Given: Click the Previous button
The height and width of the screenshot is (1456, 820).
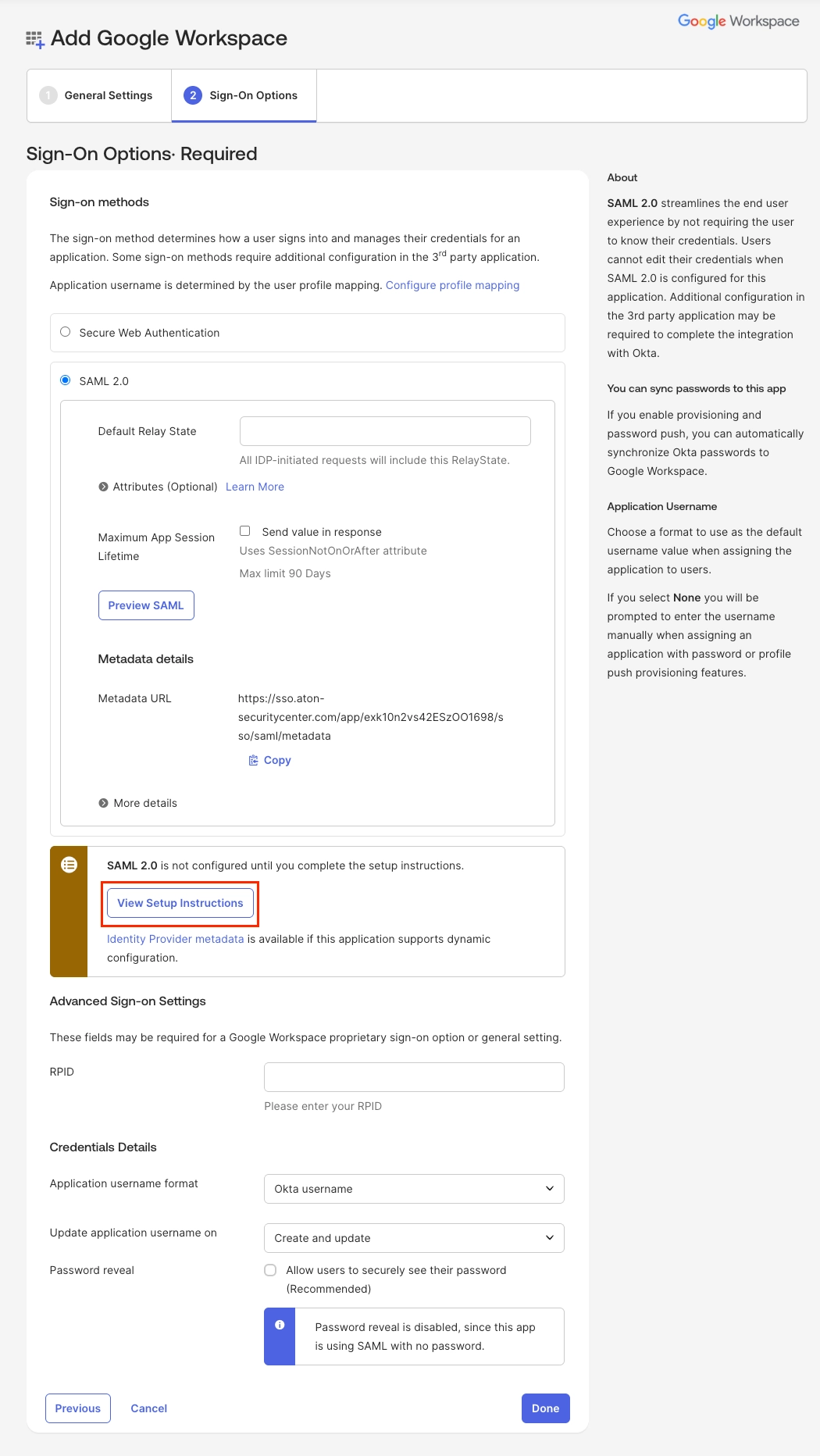Looking at the screenshot, I should click(x=78, y=1408).
